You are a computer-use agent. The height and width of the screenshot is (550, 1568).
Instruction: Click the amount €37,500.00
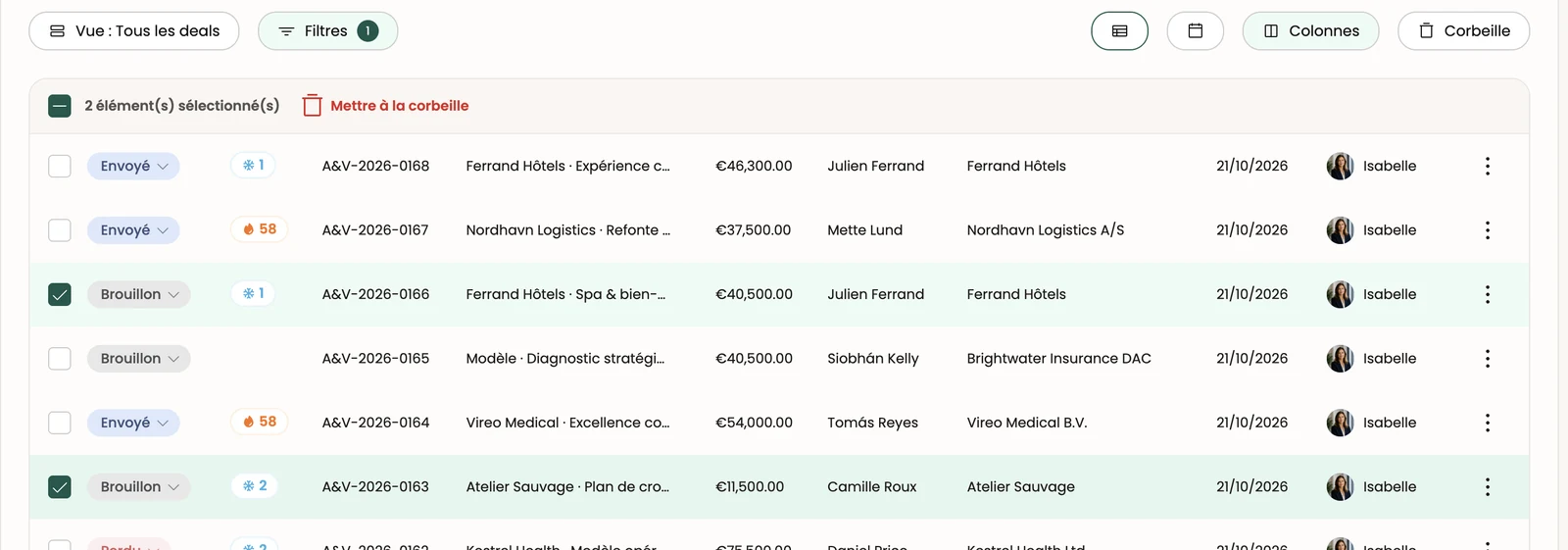pos(753,230)
